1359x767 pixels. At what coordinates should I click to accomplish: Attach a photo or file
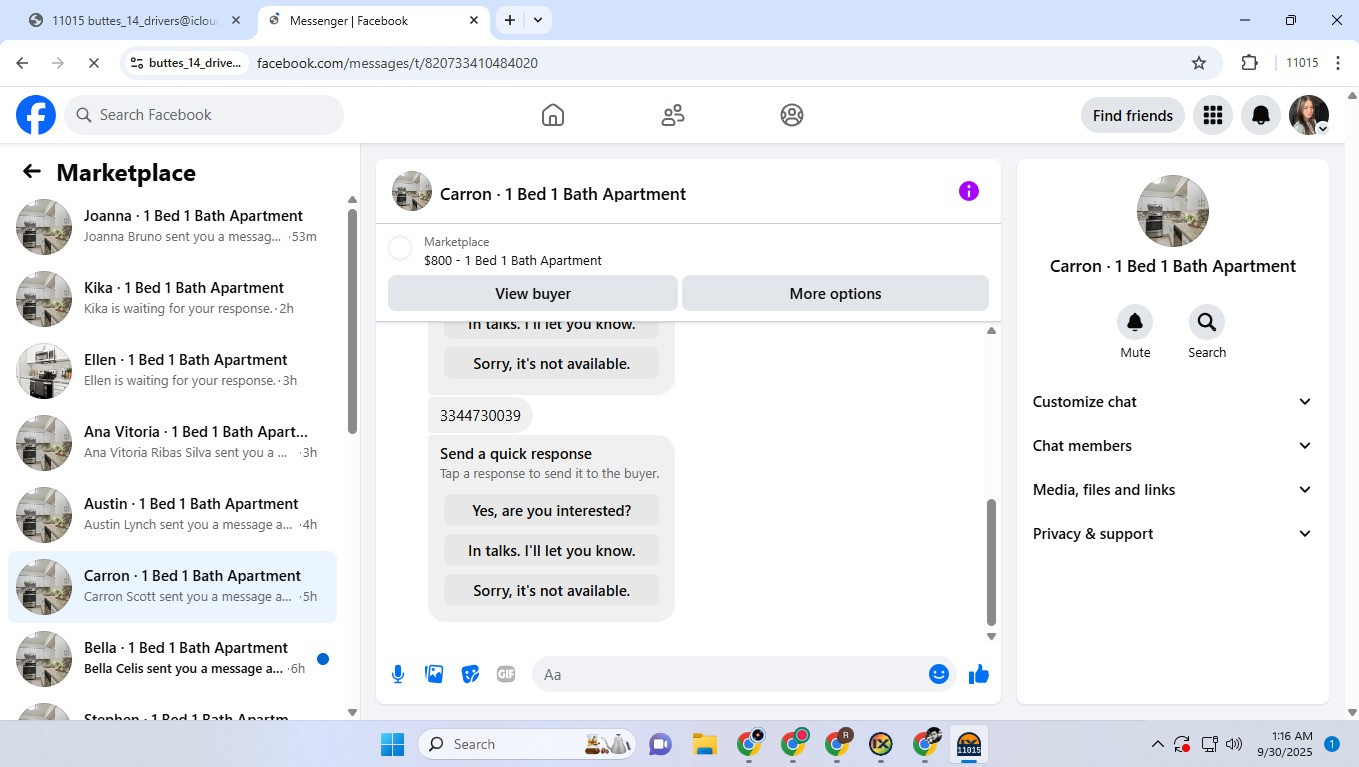(x=434, y=674)
